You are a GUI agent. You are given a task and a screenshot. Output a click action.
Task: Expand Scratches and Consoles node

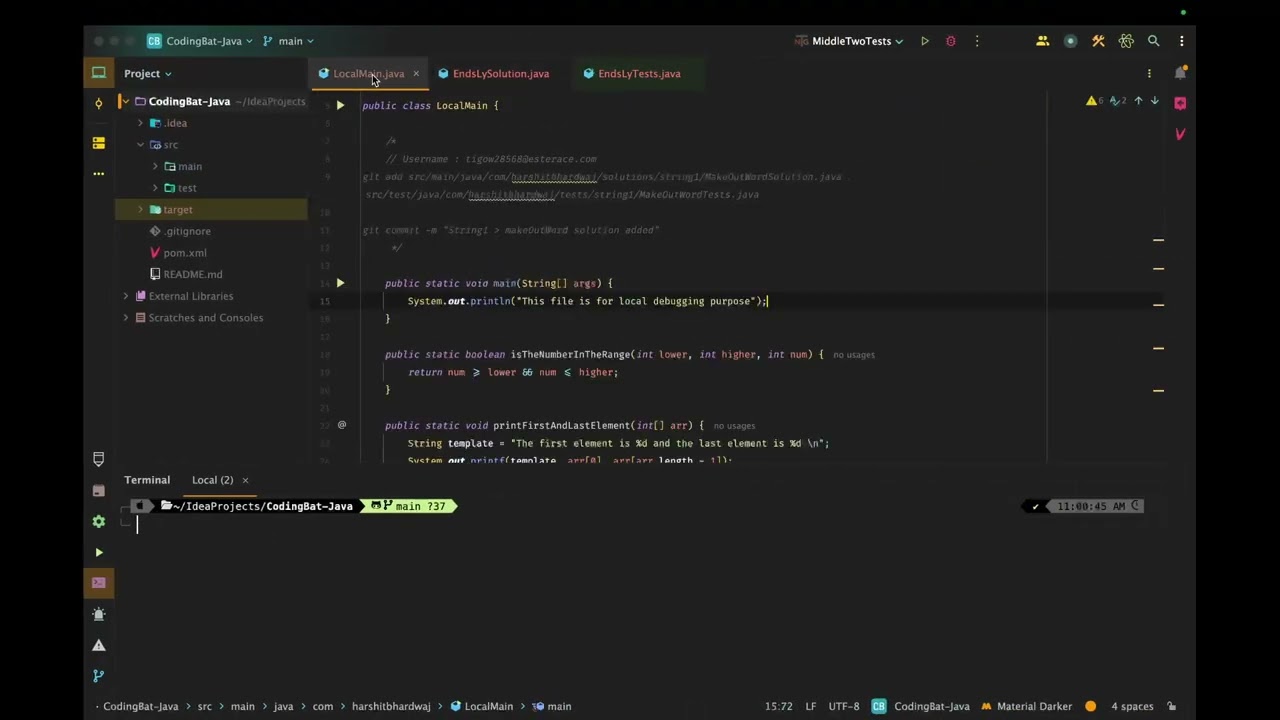[125, 318]
